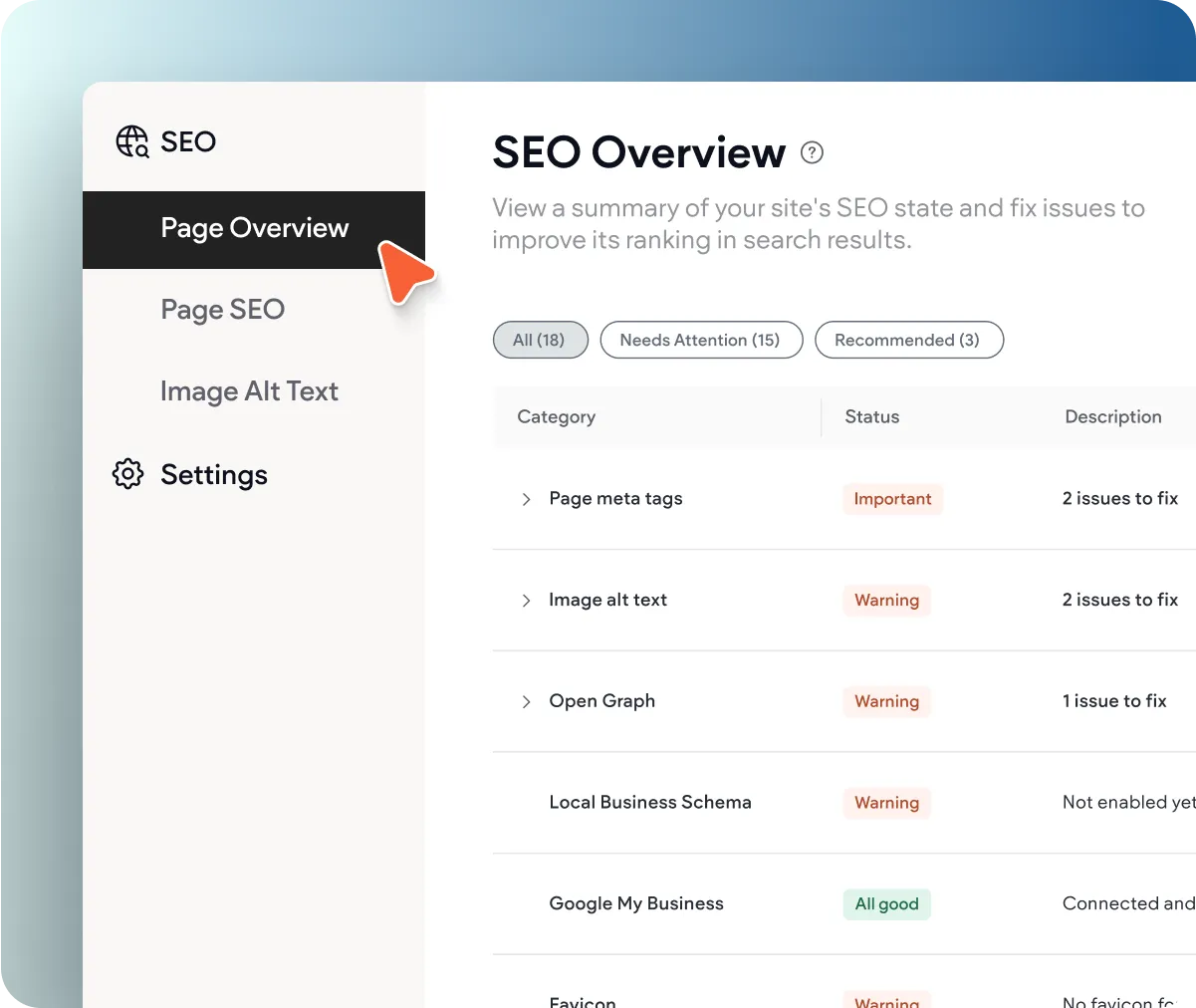
Task: Expand the Page meta tags row
Action: tap(526, 499)
